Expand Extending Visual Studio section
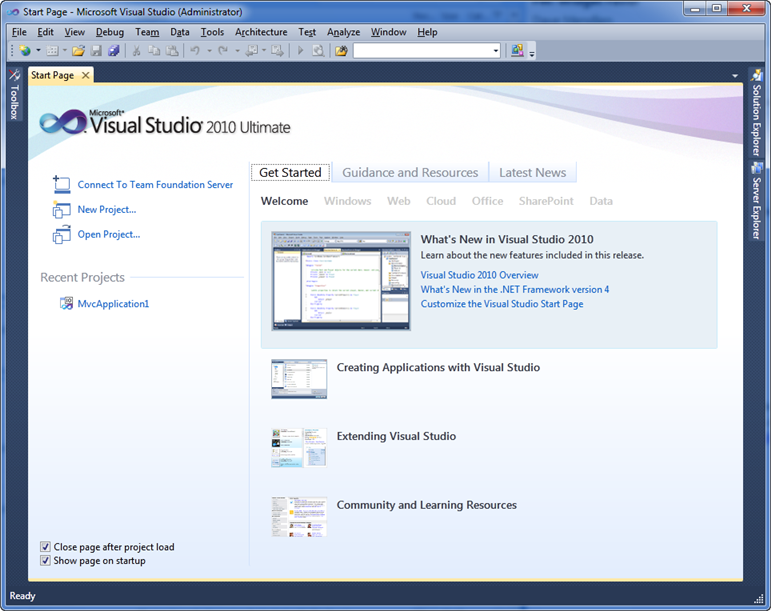The width and height of the screenshot is (771, 611). (x=396, y=436)
